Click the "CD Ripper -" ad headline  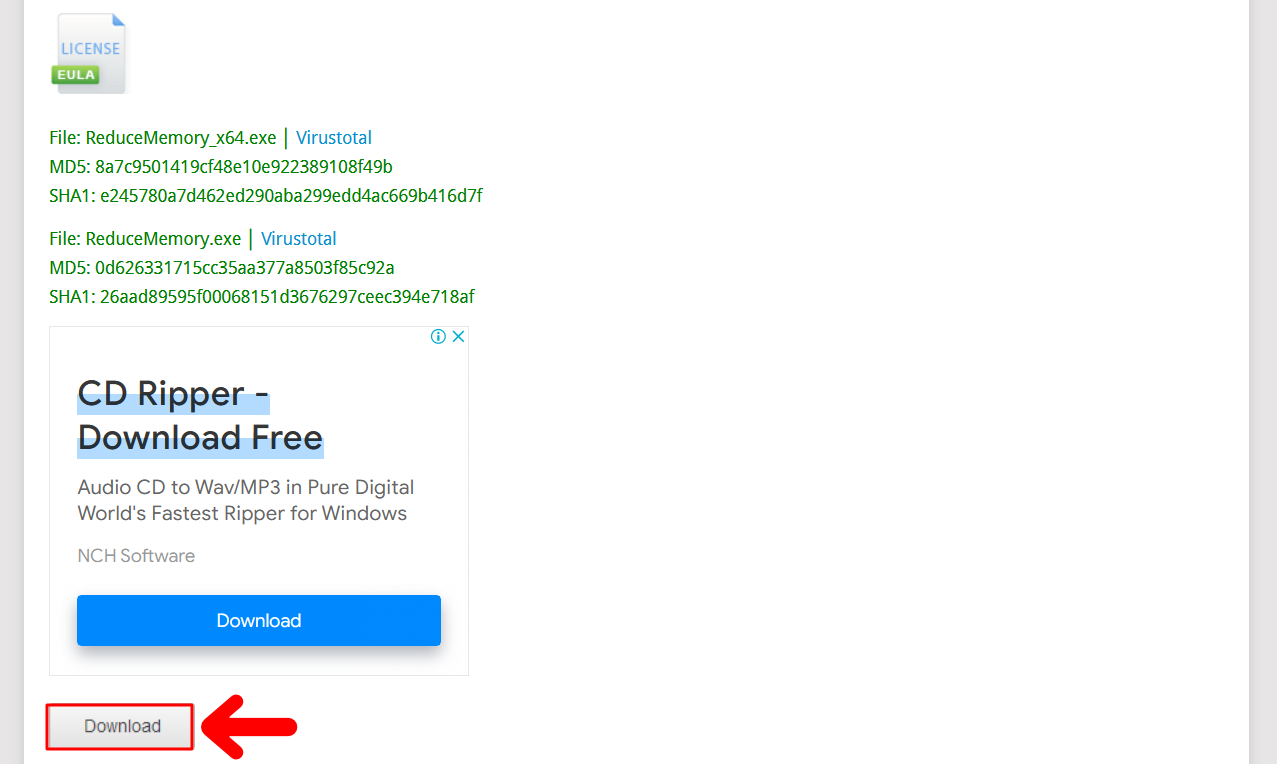[x=174, y=394]
